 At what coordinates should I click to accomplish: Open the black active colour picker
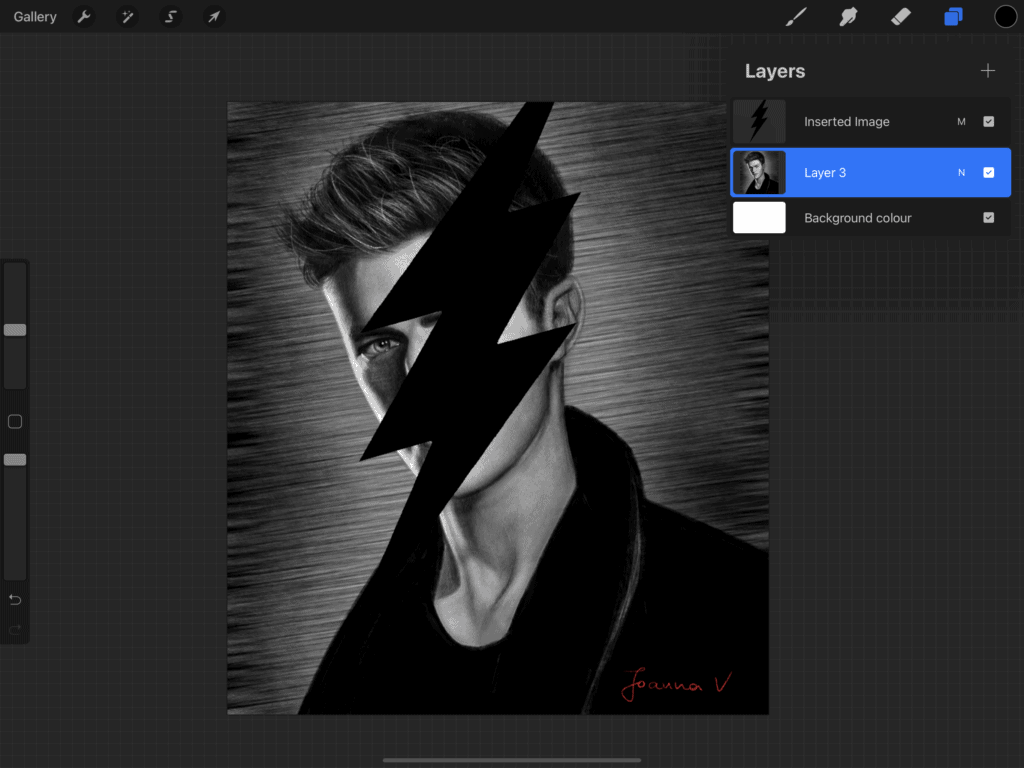(x=1005, y=17)
